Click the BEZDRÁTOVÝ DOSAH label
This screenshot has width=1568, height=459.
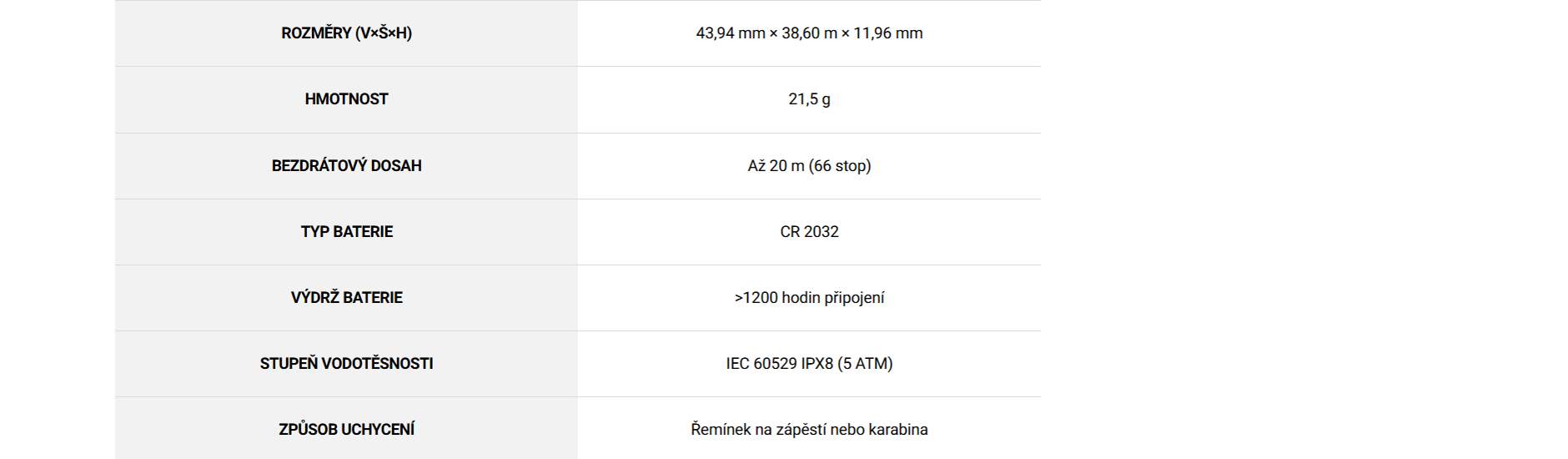tap(346, 165)
